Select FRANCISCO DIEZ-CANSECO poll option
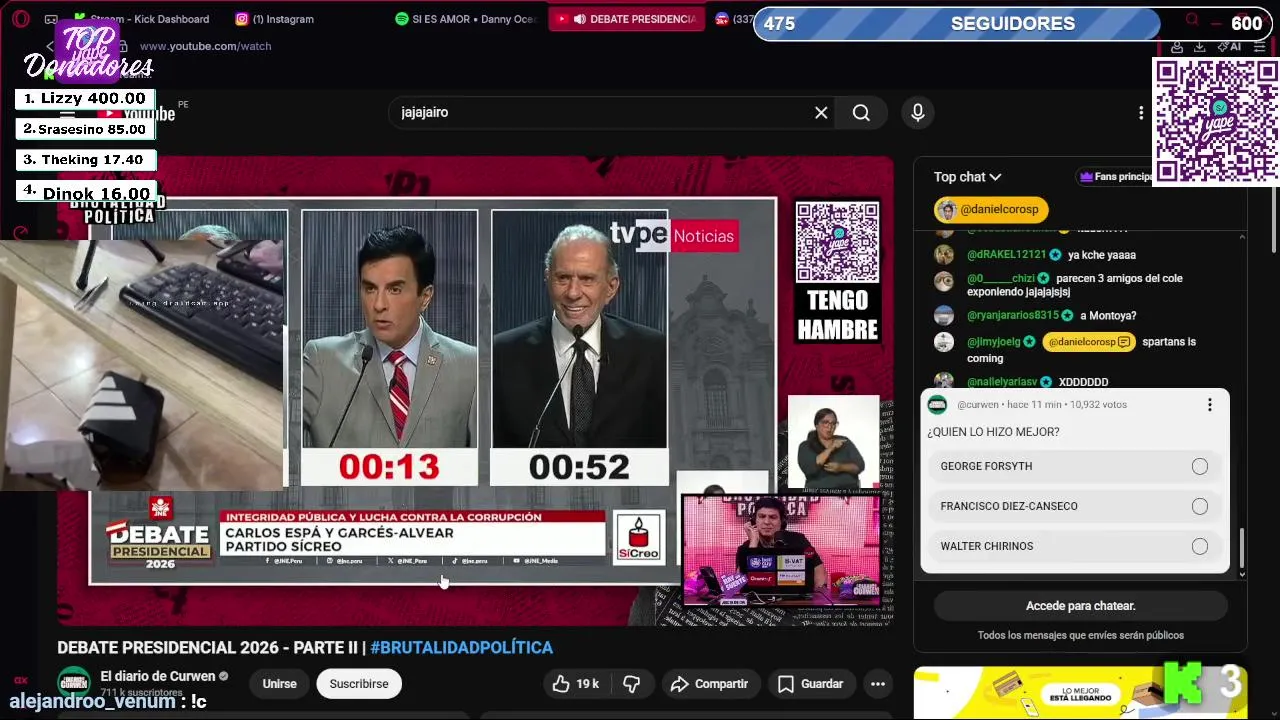The image size is (1280, 720). tap(1074, 506)
